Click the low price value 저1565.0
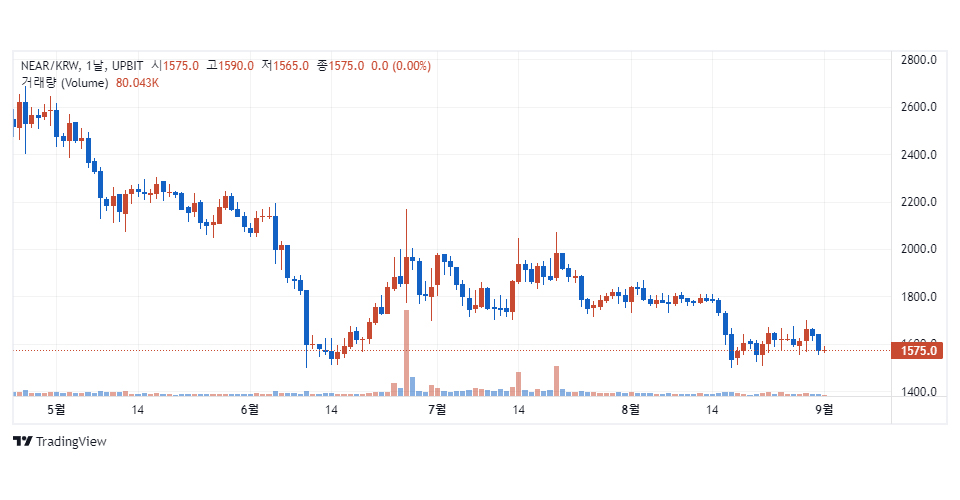 284,66
